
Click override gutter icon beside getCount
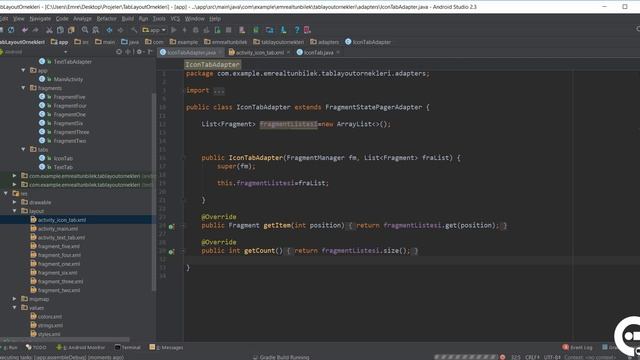tap(171, 251)
